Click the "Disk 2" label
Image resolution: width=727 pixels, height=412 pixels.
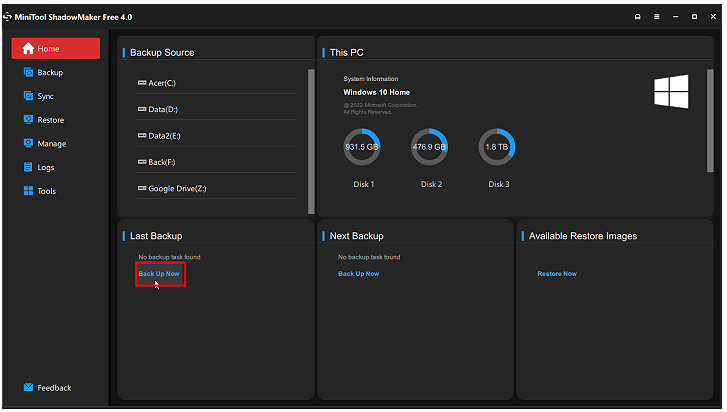click(431, 184)
